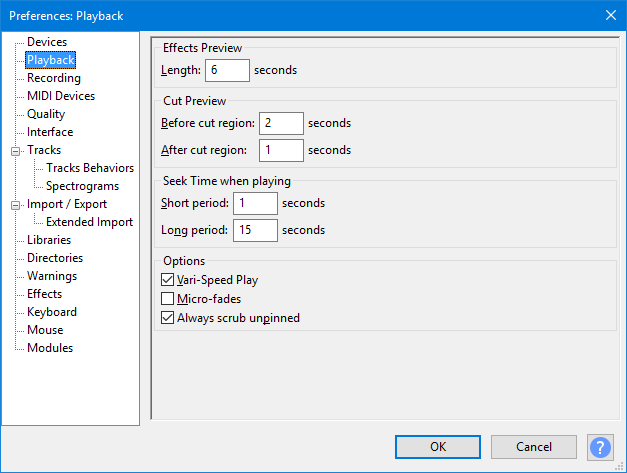Open Tracks Behaviors settings

click(x=90, y=168)
